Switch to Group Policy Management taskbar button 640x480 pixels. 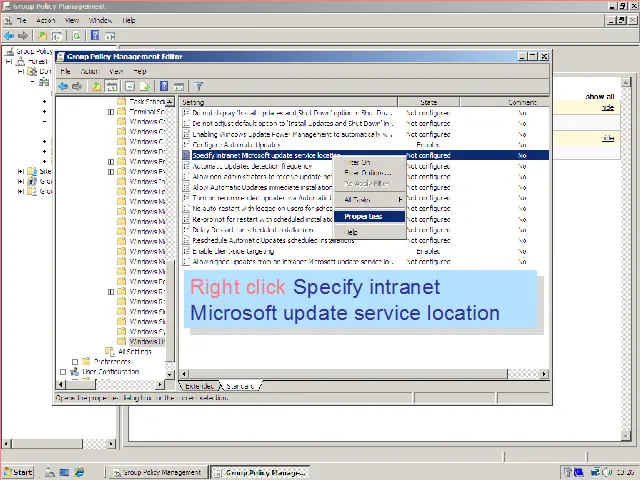(x=158, y=472)
